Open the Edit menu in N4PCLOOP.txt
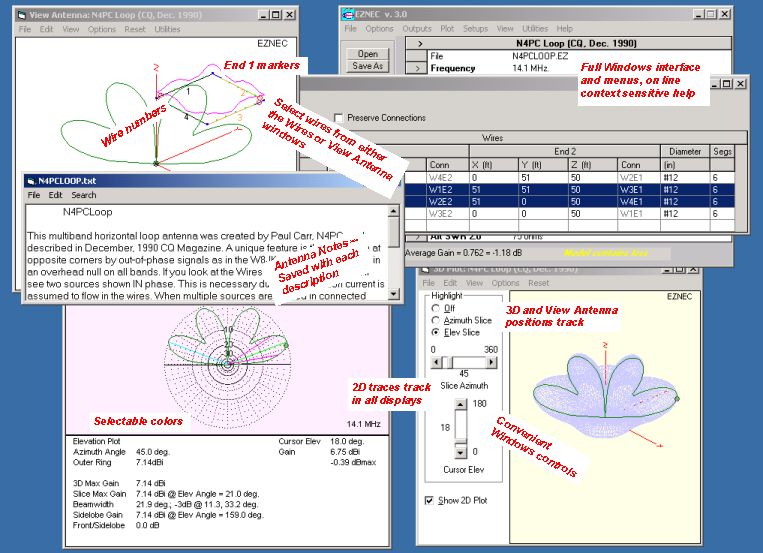The image size is (763, 553). [x=56, y=195]
